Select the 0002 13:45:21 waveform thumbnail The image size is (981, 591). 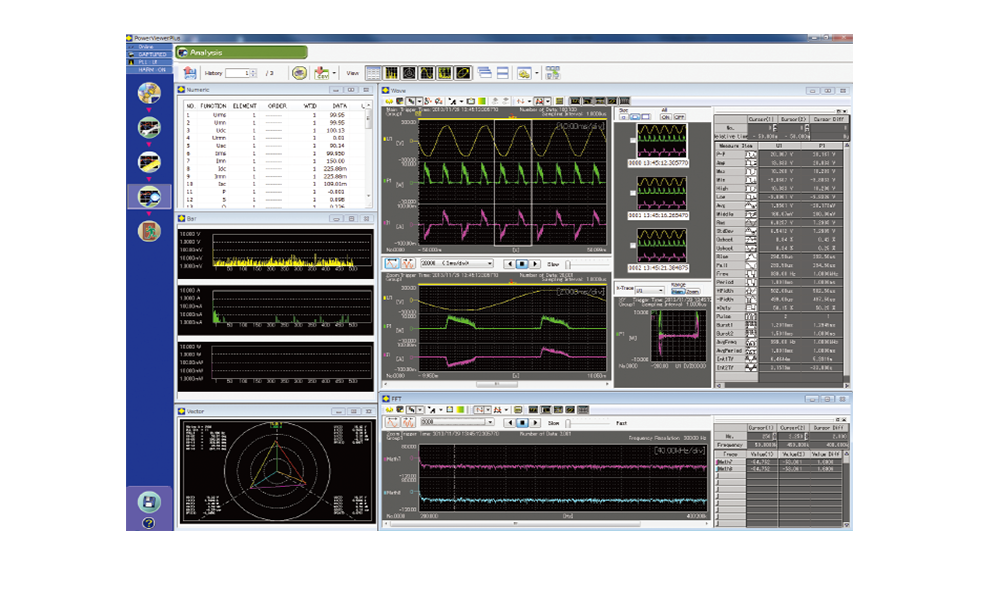click(x=661, y=246)
